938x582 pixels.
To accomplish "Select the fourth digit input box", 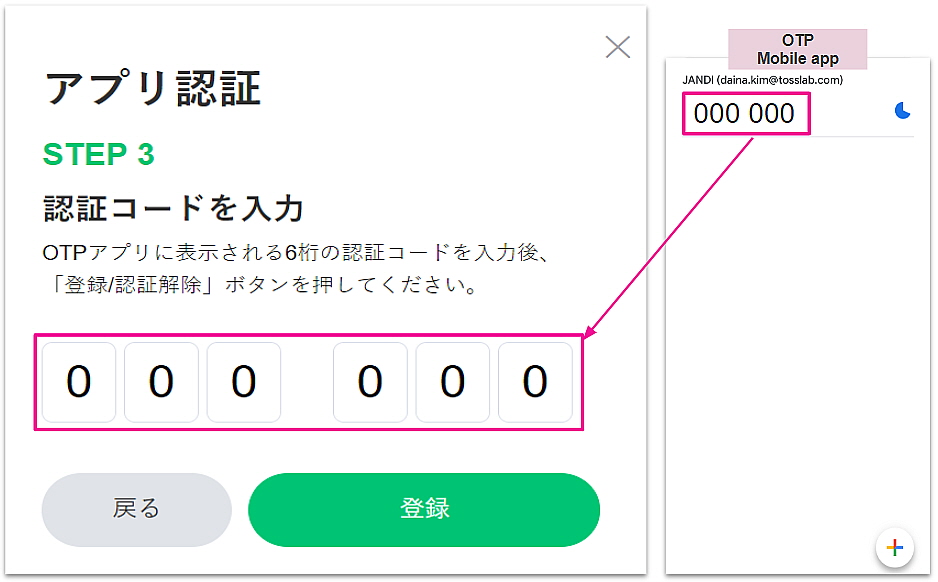I will [370, 381].
